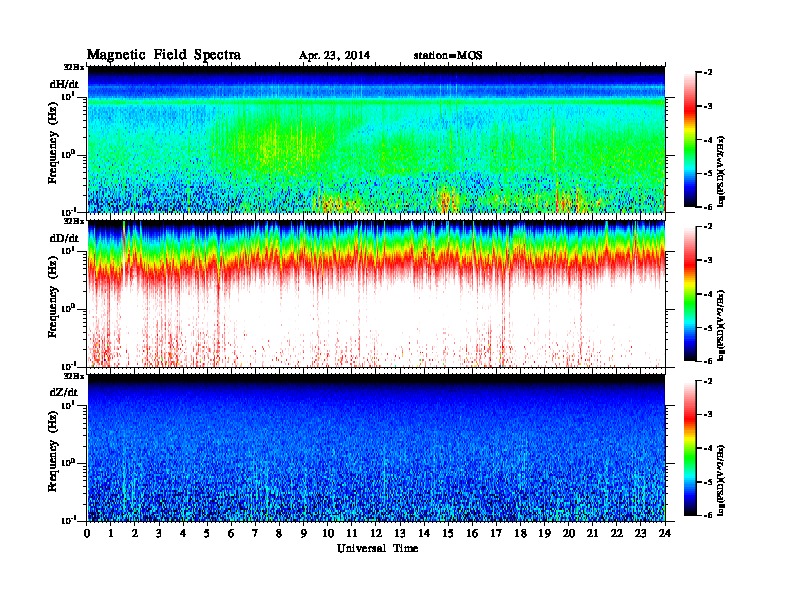Image resolution: width=792 pixels, height=612 pixels.
Task: Click hour tick label "6" on time axis
Action: point(232,534)
